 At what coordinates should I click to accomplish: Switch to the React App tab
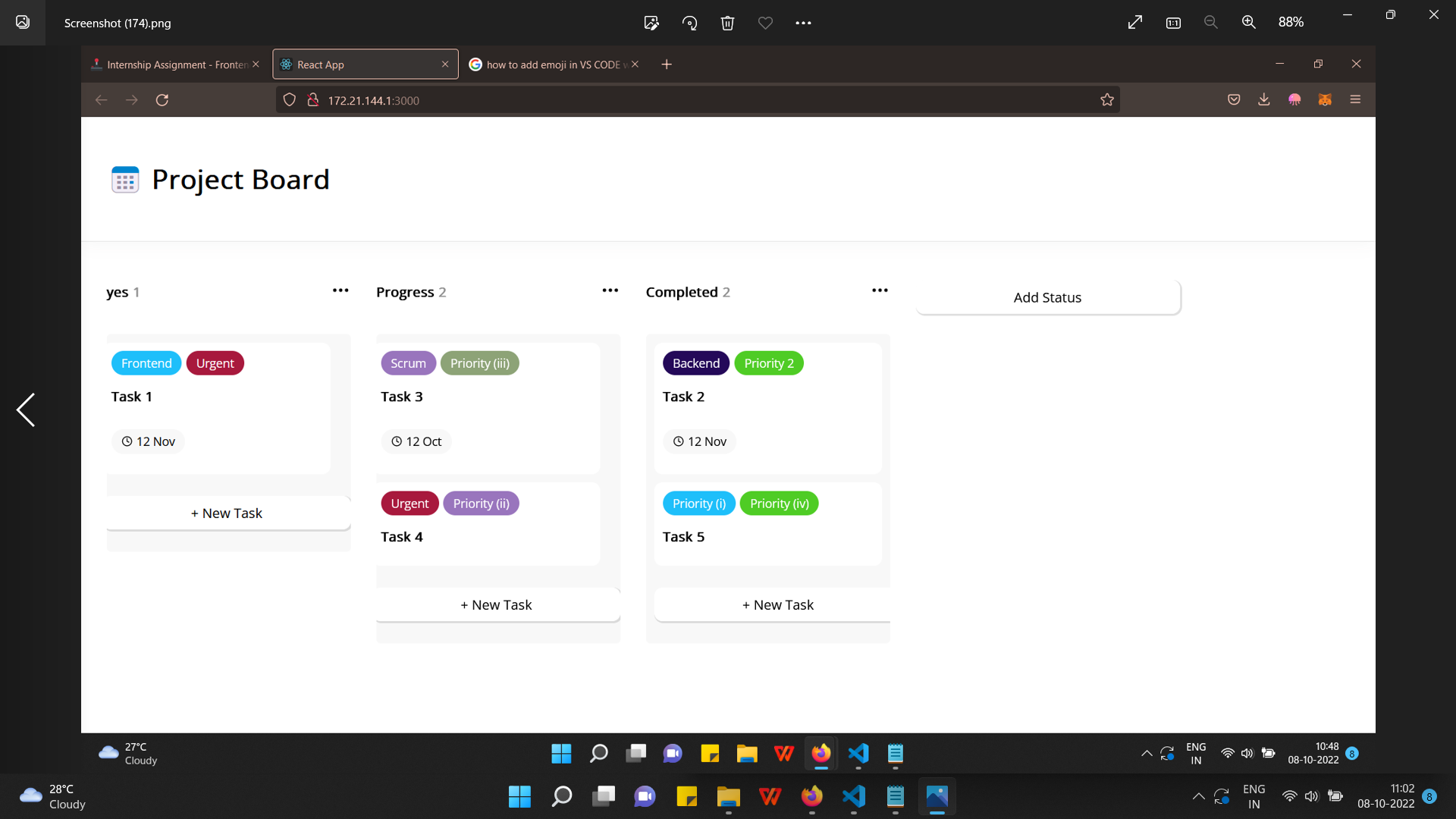[356, 64]
